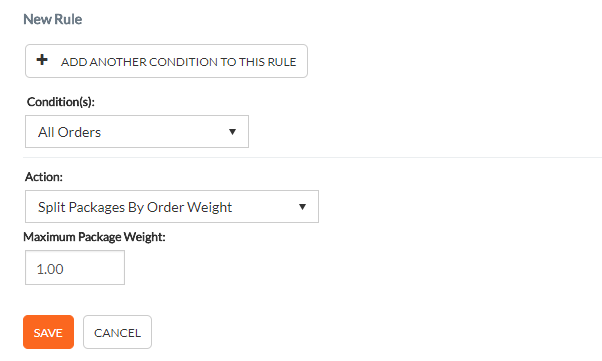The image size is (602, 361).
Task: Click the Condition(s): label
Action: (61, 102)
